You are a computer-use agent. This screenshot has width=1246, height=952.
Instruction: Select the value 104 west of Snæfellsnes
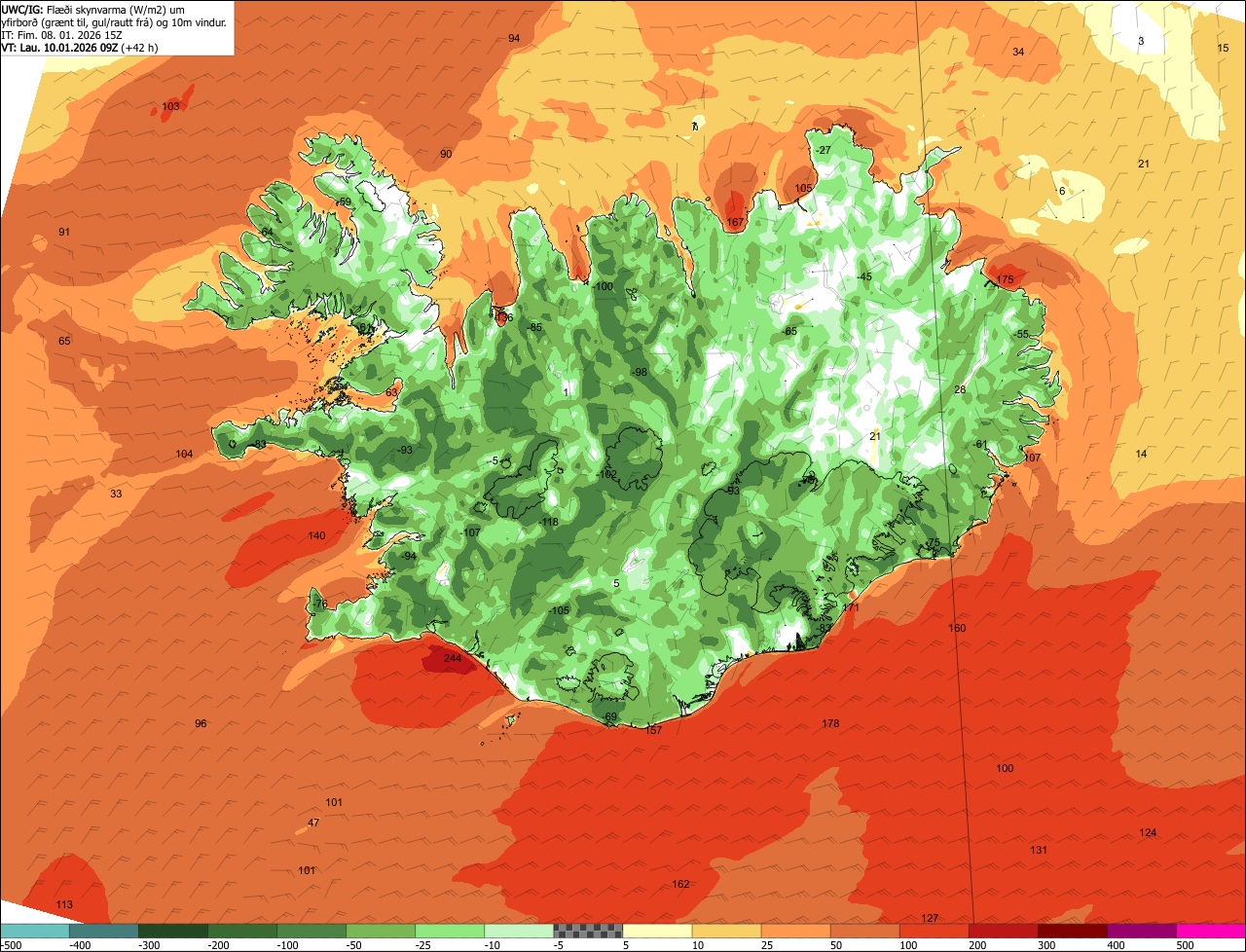click(x=184, y=455)
